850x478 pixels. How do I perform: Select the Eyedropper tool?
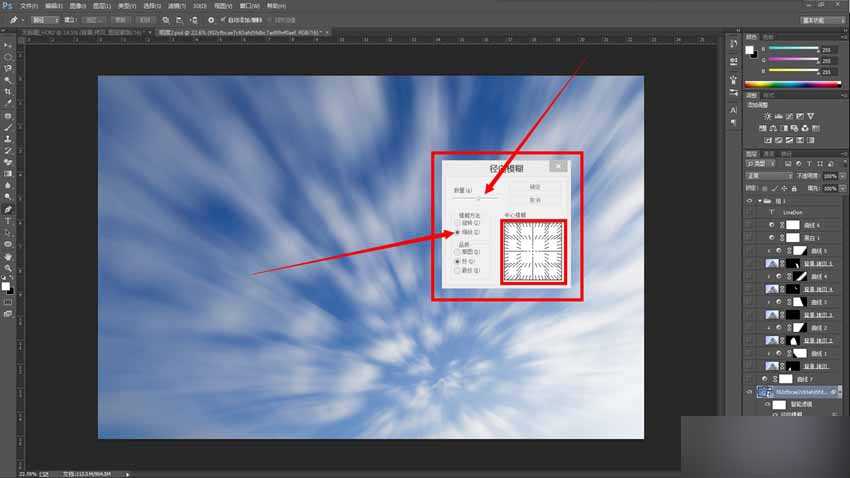pos(8,104)
